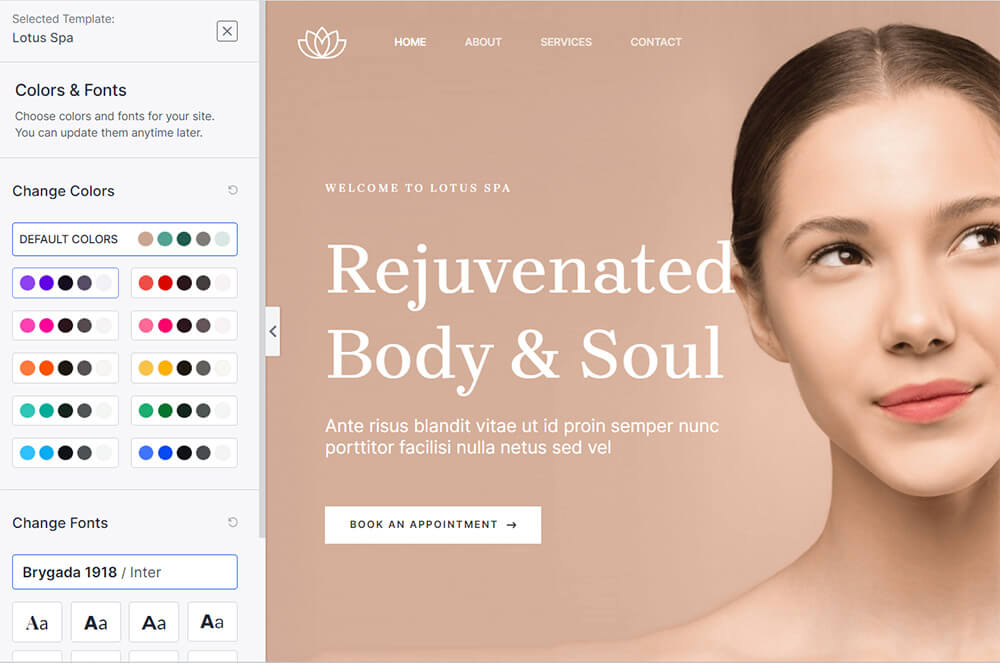Collapse the sidebar using the left chevron
The height and width of the screenshot is (666, 1000).
coord(273,331)
